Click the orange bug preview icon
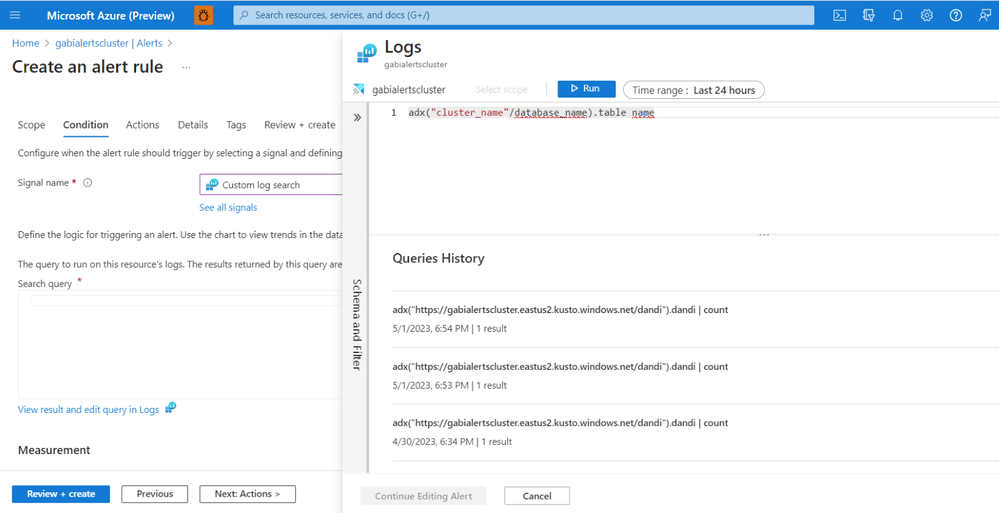The image size is (999, 513). click(x=203, y=15)
